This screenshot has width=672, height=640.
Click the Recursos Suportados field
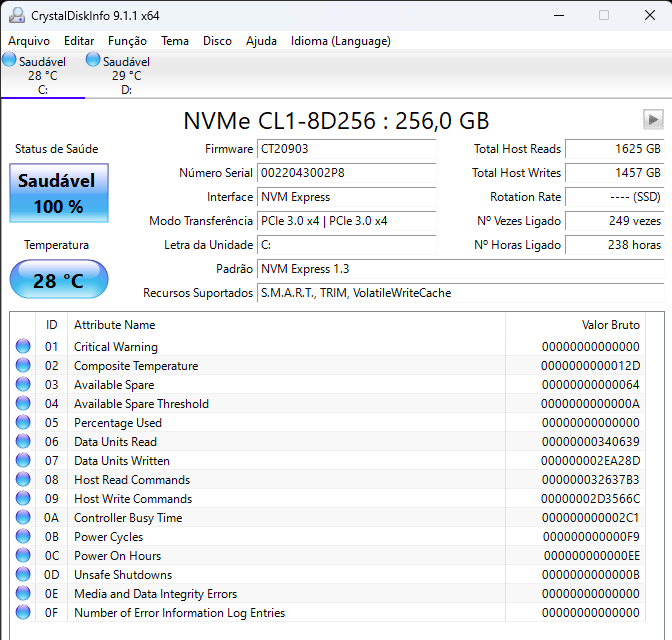click(461, 293)
